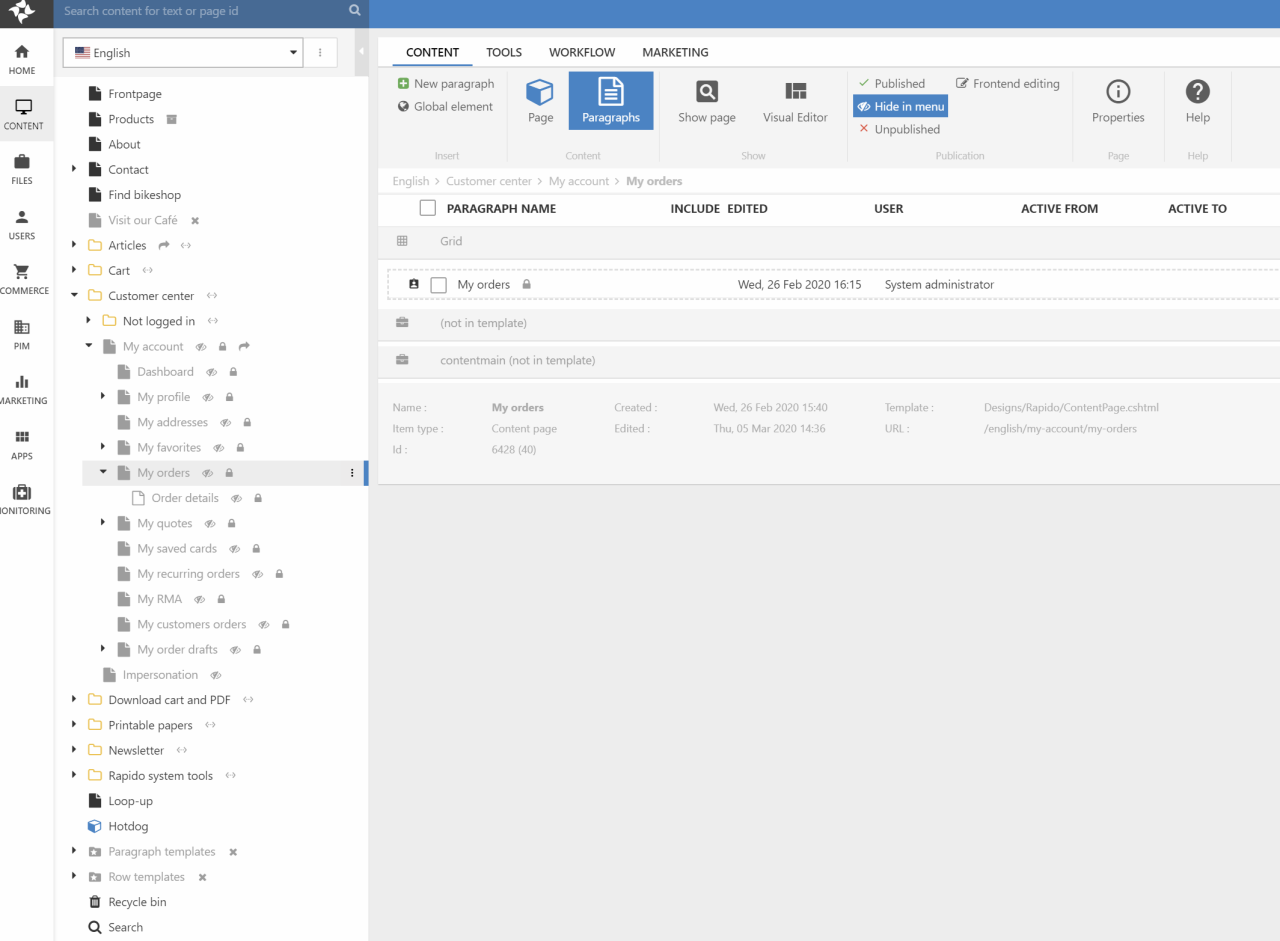Open page Properties
Screen dimensions: 1280x941
(x=1117, y=101)
